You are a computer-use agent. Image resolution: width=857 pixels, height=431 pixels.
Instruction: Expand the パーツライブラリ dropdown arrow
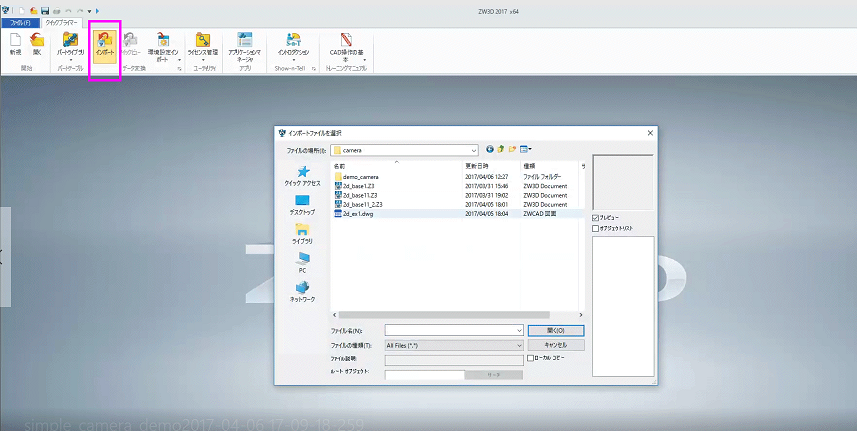coord(71,60)
